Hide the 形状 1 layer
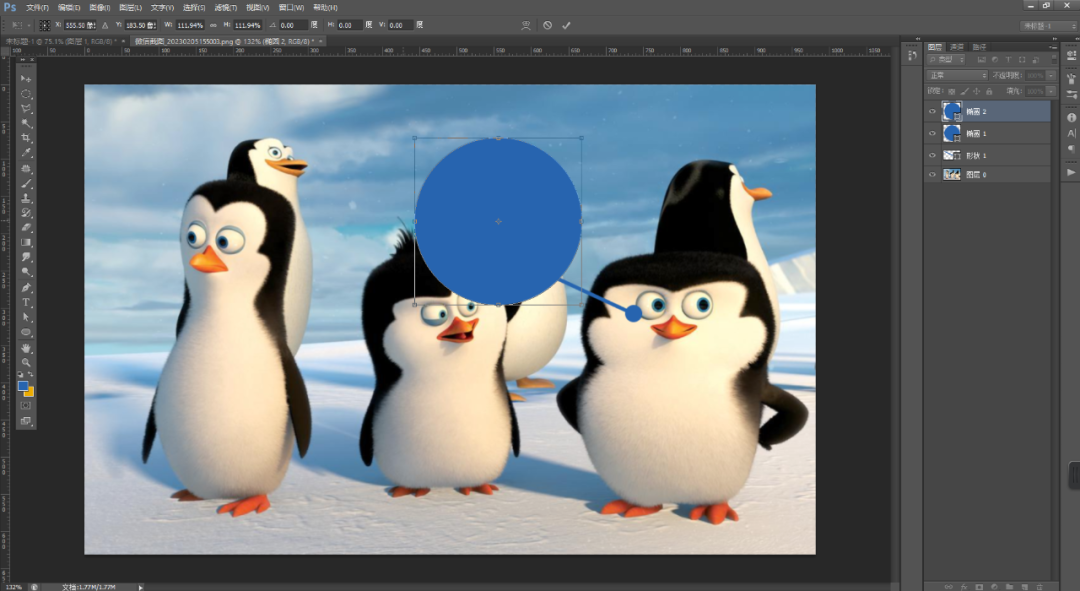The width and height of the screenshot is (1080, 591). click(932, 155)
